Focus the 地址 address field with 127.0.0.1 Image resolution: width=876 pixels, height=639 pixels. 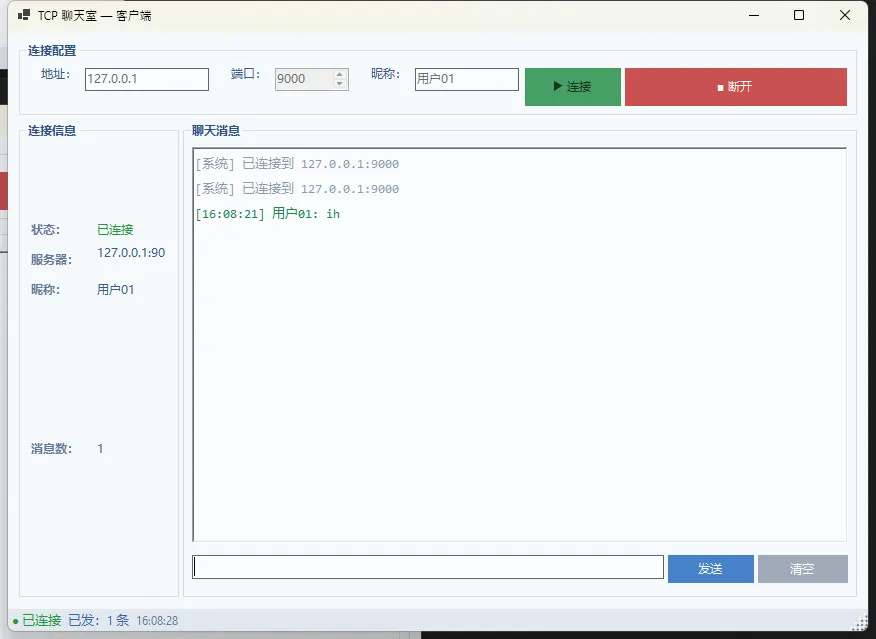click(146, 79)
